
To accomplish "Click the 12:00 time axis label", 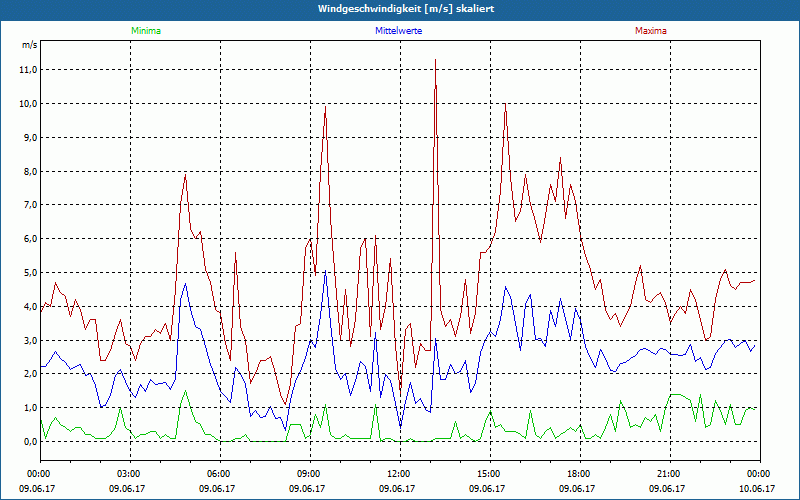I will [x=401, y=474].
